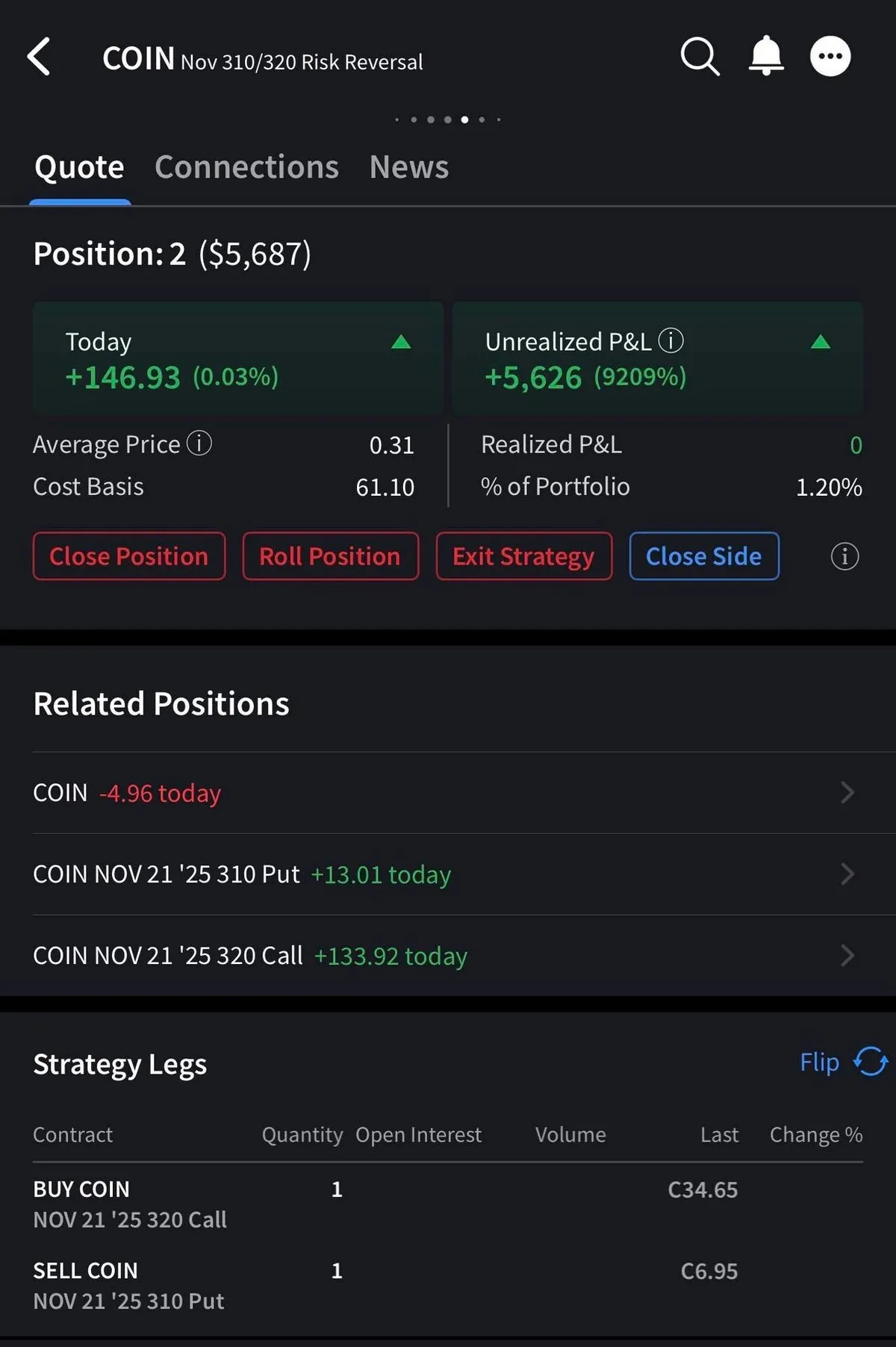The width and height of the screenshot is (896, 1347).
Task: Open COIN stock related position chevron
Action: tap(847, 792)
